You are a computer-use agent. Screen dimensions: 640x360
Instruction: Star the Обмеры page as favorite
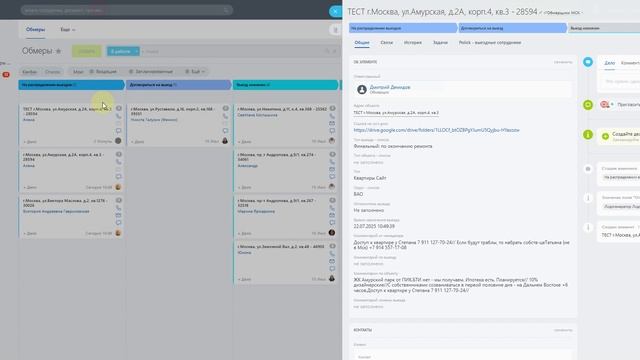click(x=58, y=51)
